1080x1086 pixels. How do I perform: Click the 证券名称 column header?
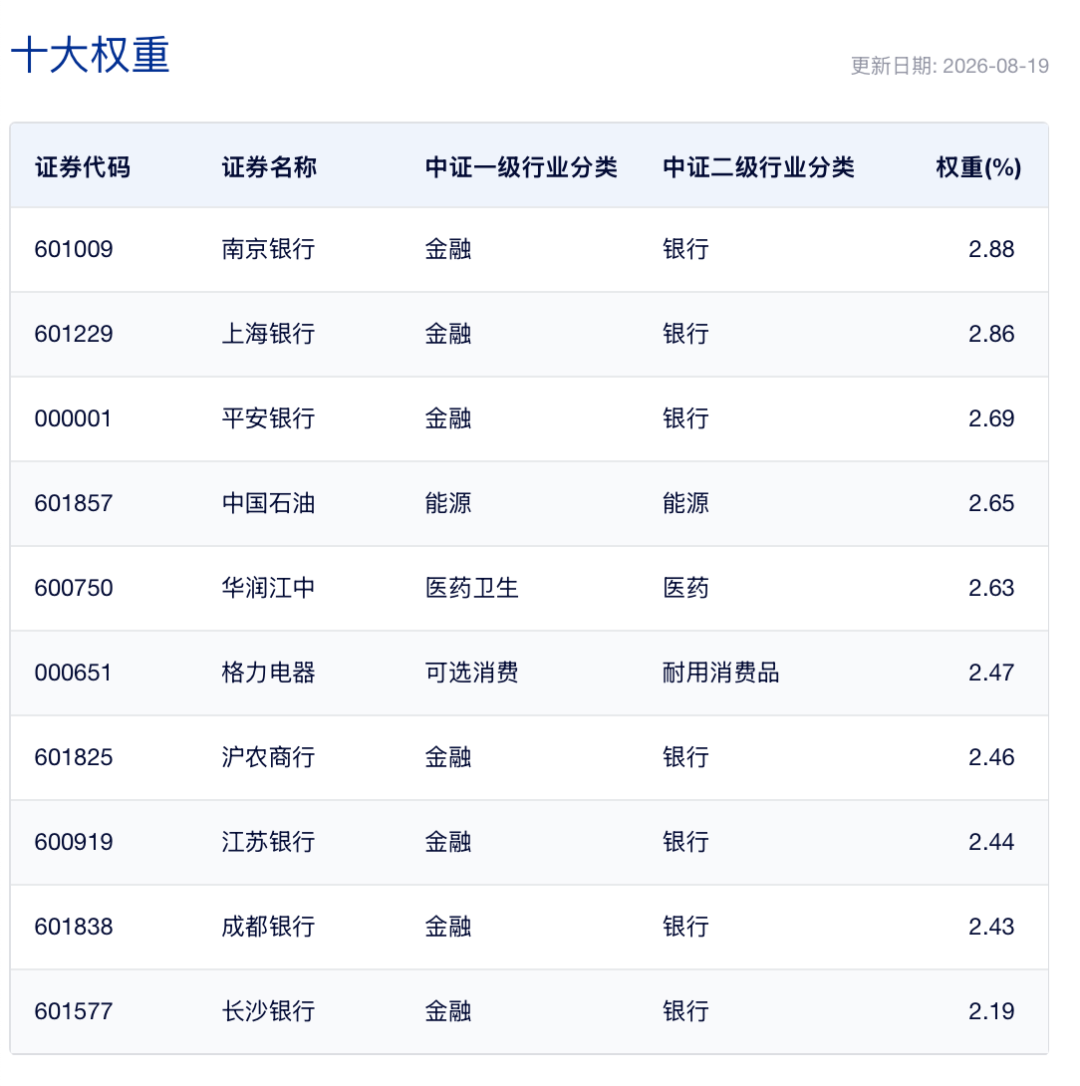pos(269,167)
